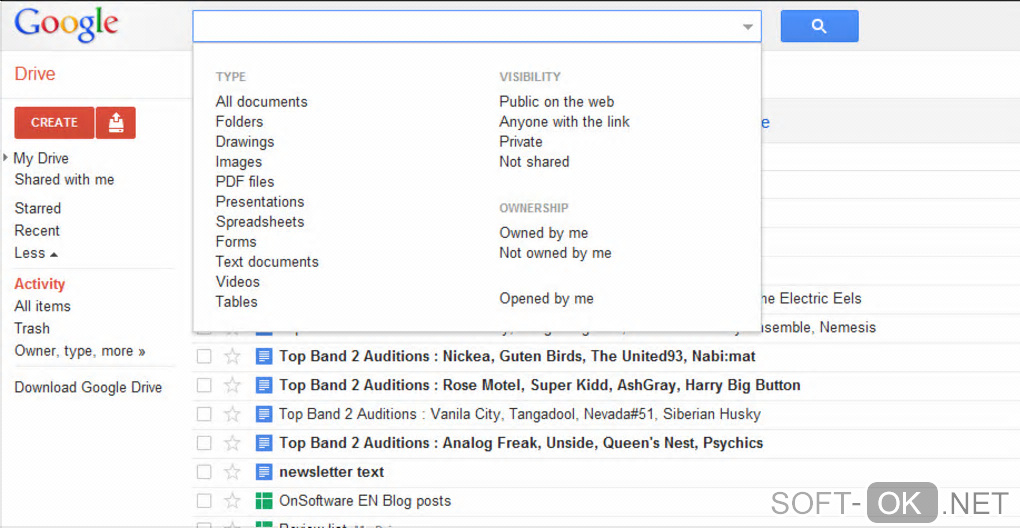Select Anyone with the link visibility

pos(565,122)
